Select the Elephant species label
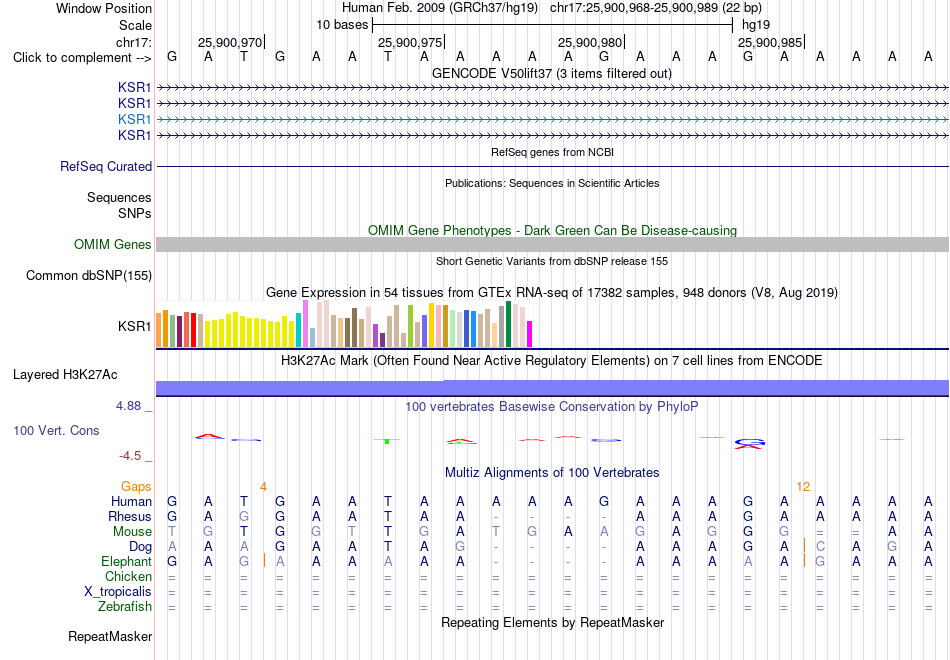The image size is (950, 660). [x=127, y=562]
